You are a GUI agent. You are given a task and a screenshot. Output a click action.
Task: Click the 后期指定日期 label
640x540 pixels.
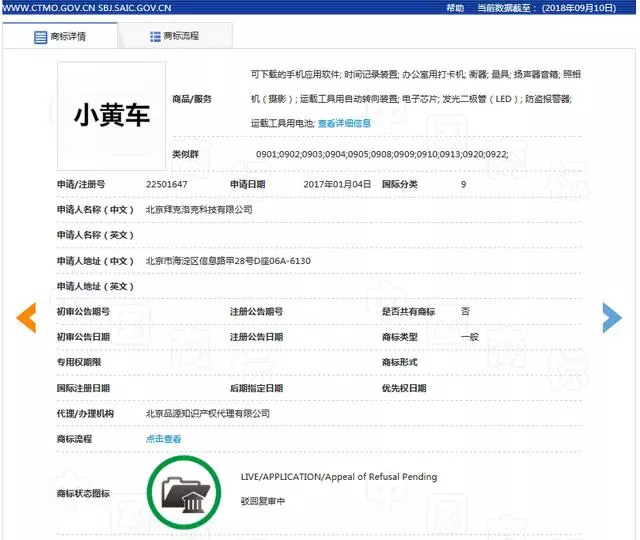(256, 388)
